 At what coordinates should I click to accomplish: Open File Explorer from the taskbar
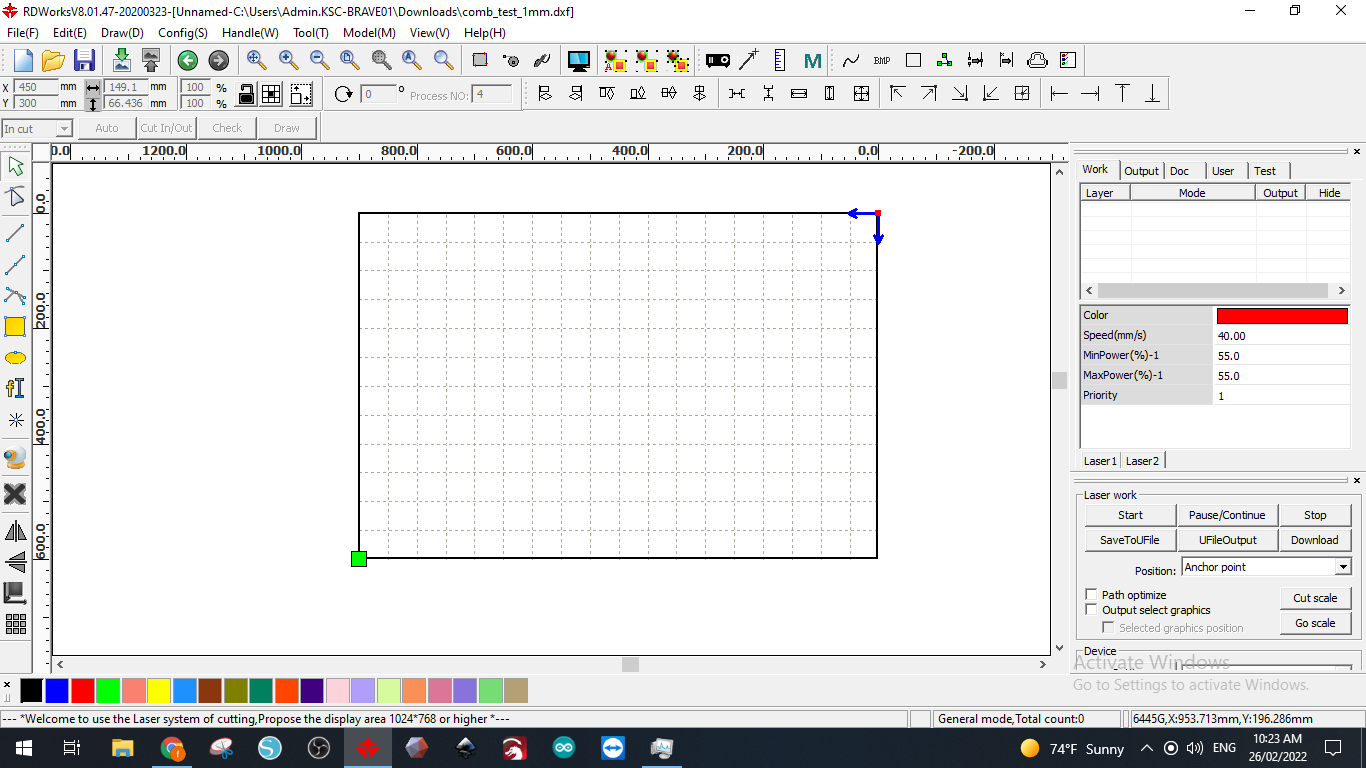(x=122, y=748)
